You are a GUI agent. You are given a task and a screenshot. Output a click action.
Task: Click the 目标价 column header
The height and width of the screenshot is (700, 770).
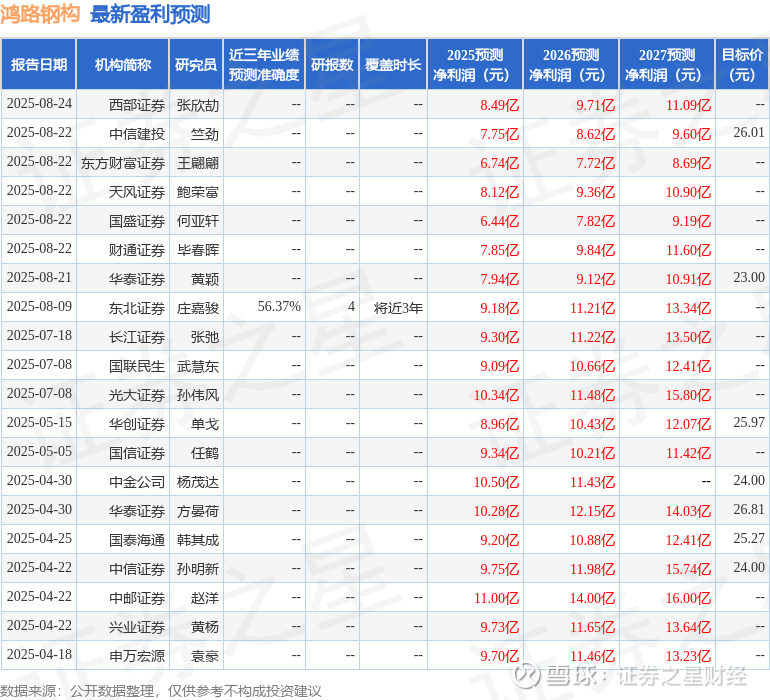pyautogui.click(x=742, y=65)
